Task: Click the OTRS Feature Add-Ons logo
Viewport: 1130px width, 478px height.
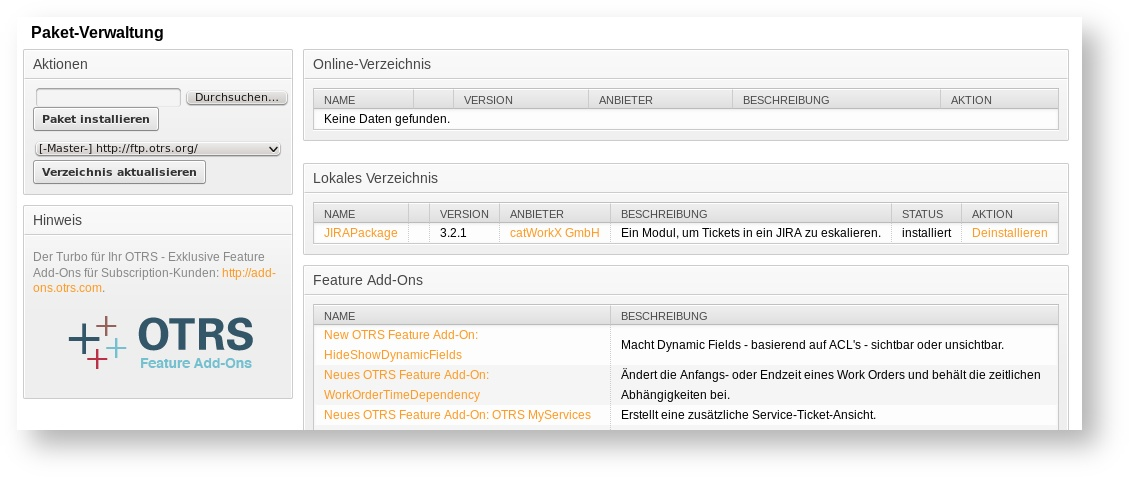Action: pyautogui.click(x=160, y=343)
